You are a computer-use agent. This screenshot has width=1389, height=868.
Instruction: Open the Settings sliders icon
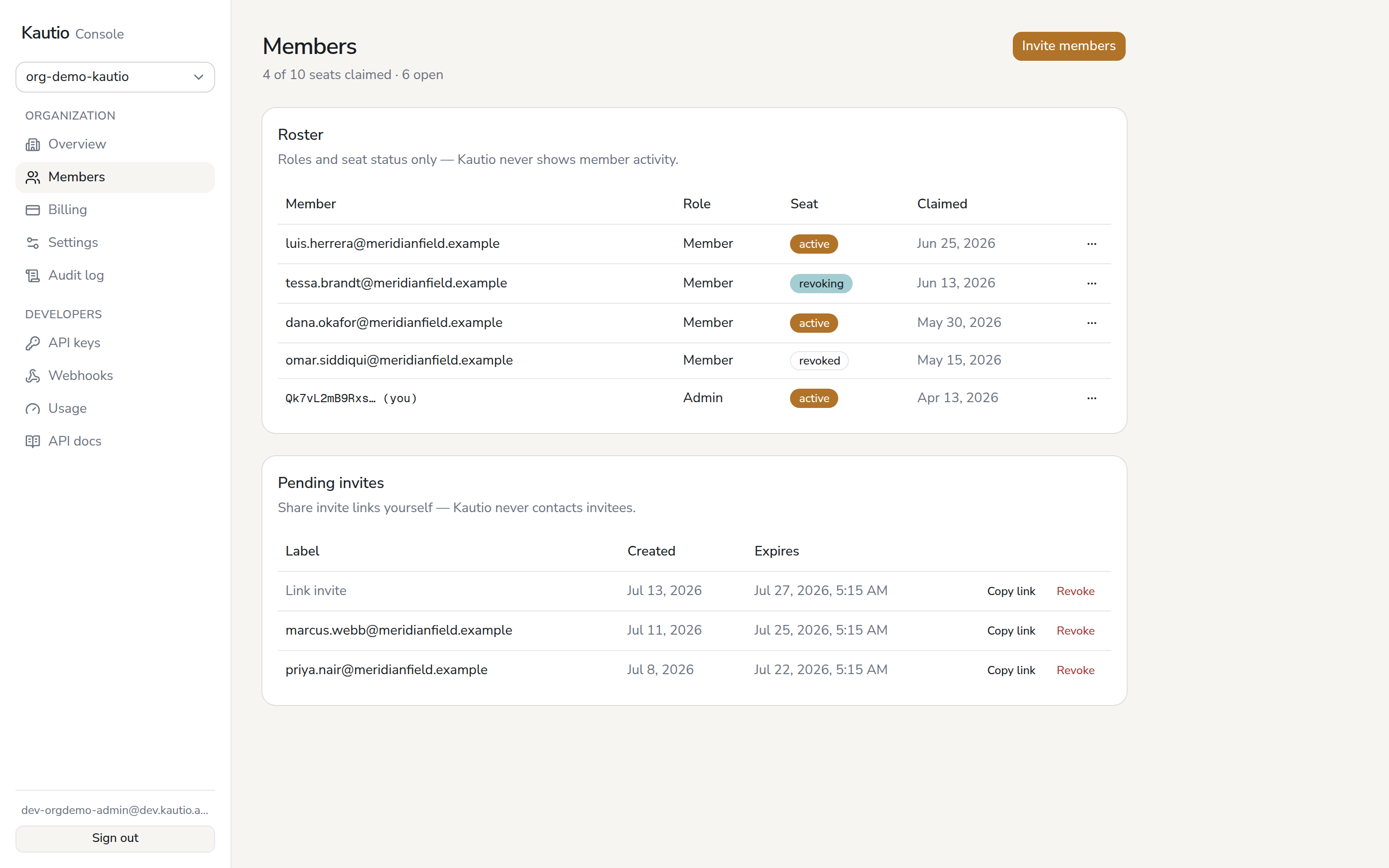pyautogui.click(x=33, y=243)
